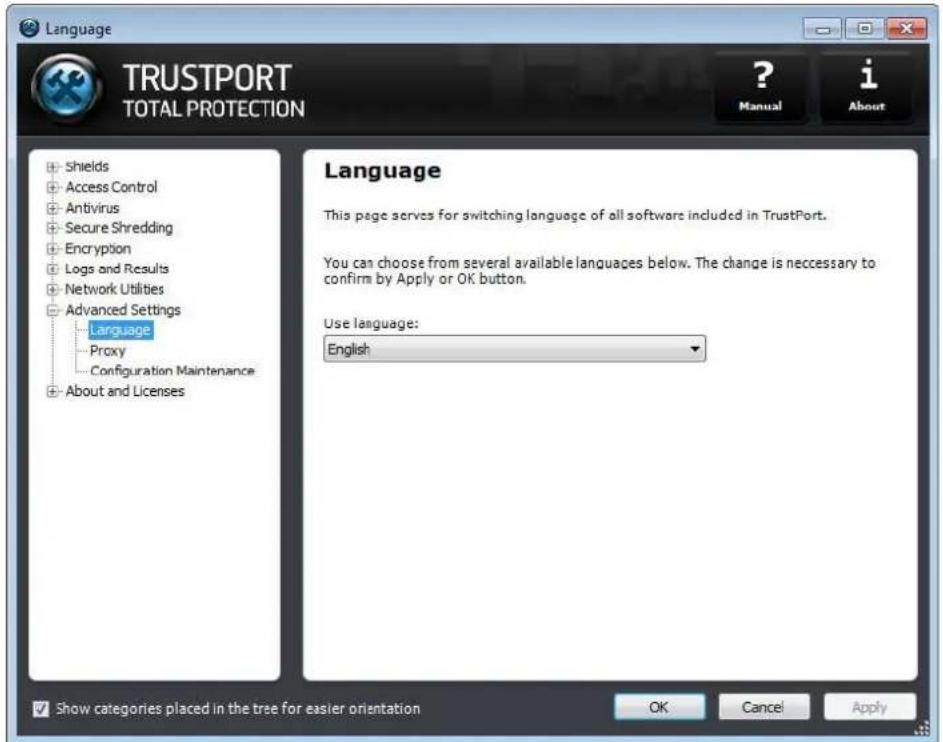
Task: Select Antivirus in the tree
Action: [x=92, y=207]
